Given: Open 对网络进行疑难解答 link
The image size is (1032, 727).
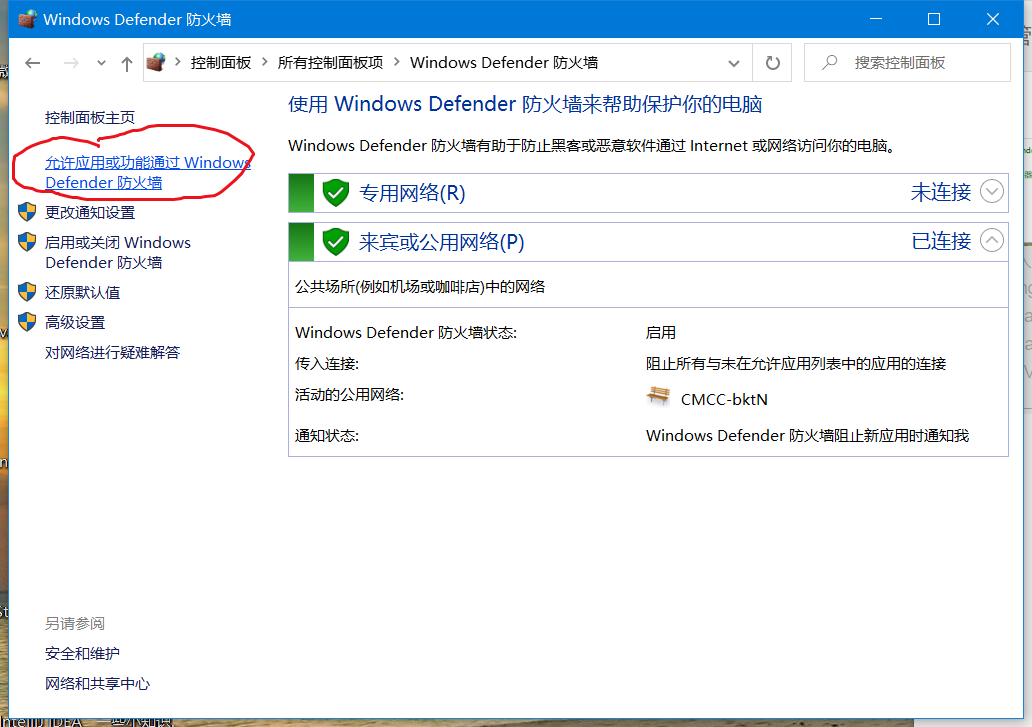Looking at the screenshot, I should click(x=113, y=353).
